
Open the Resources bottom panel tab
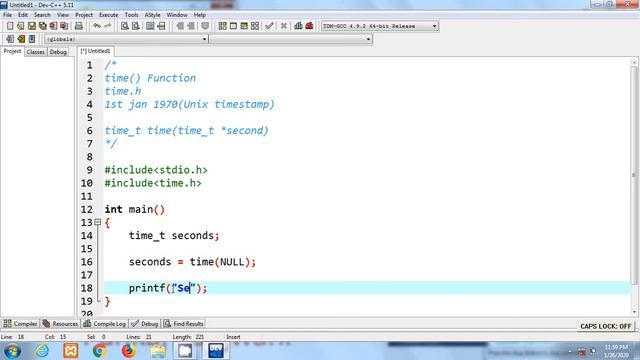pos(60,324)
